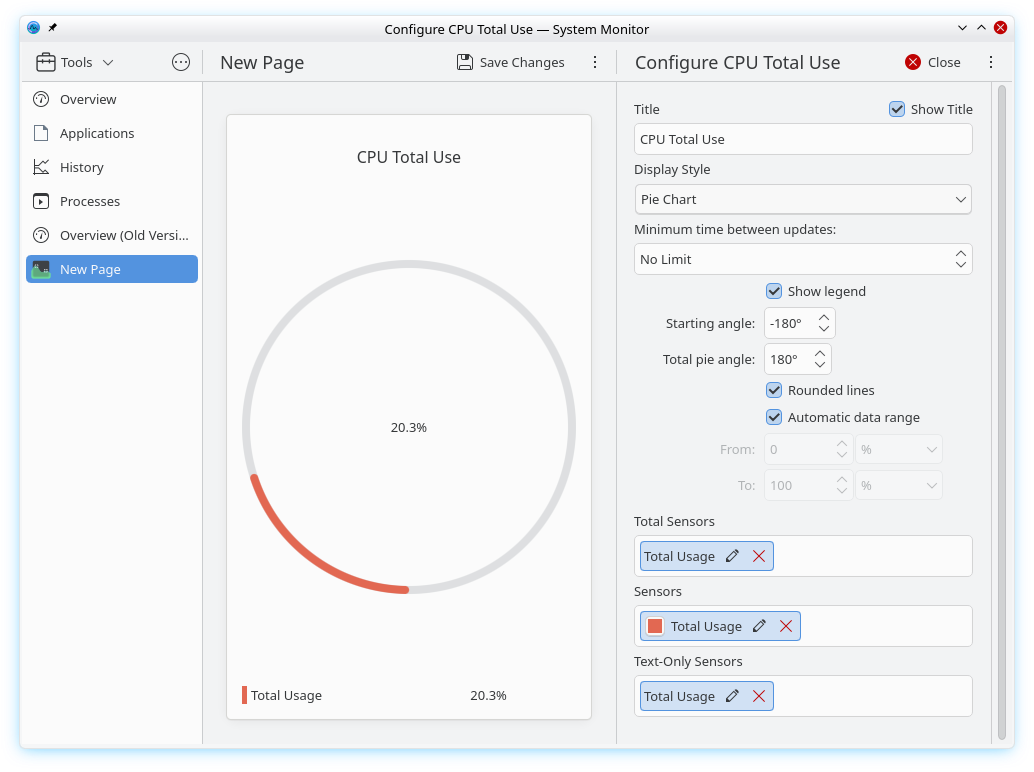
Task: Disable the Show legend checkbox
Action: 774,291
